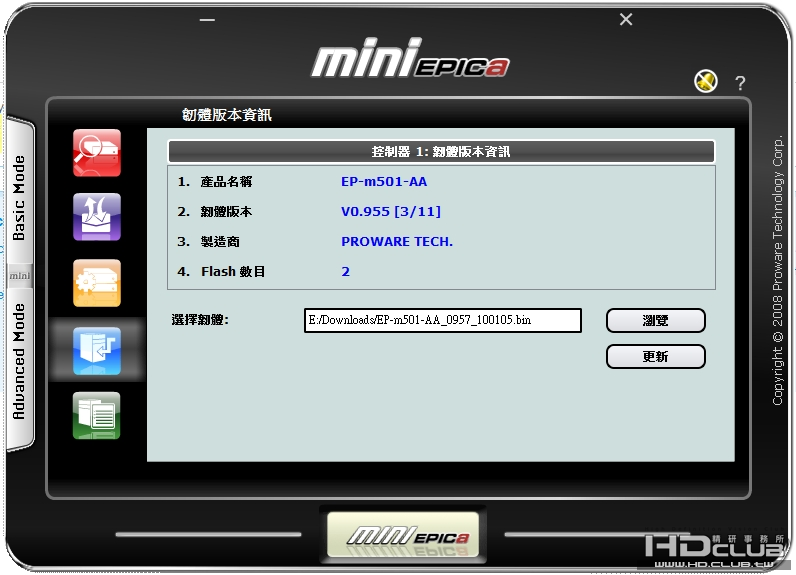Click the miniEPICA button at bottom

tap(403, 535)
